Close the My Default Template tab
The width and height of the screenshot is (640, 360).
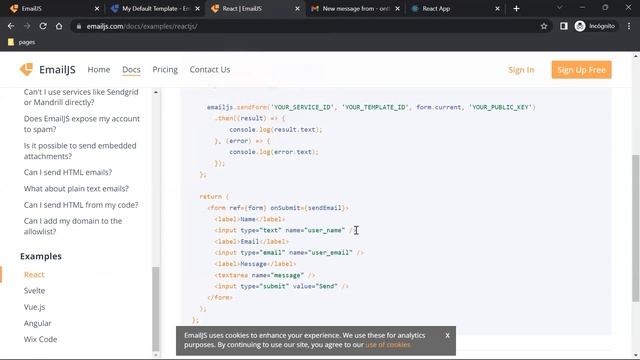(198, 9)
